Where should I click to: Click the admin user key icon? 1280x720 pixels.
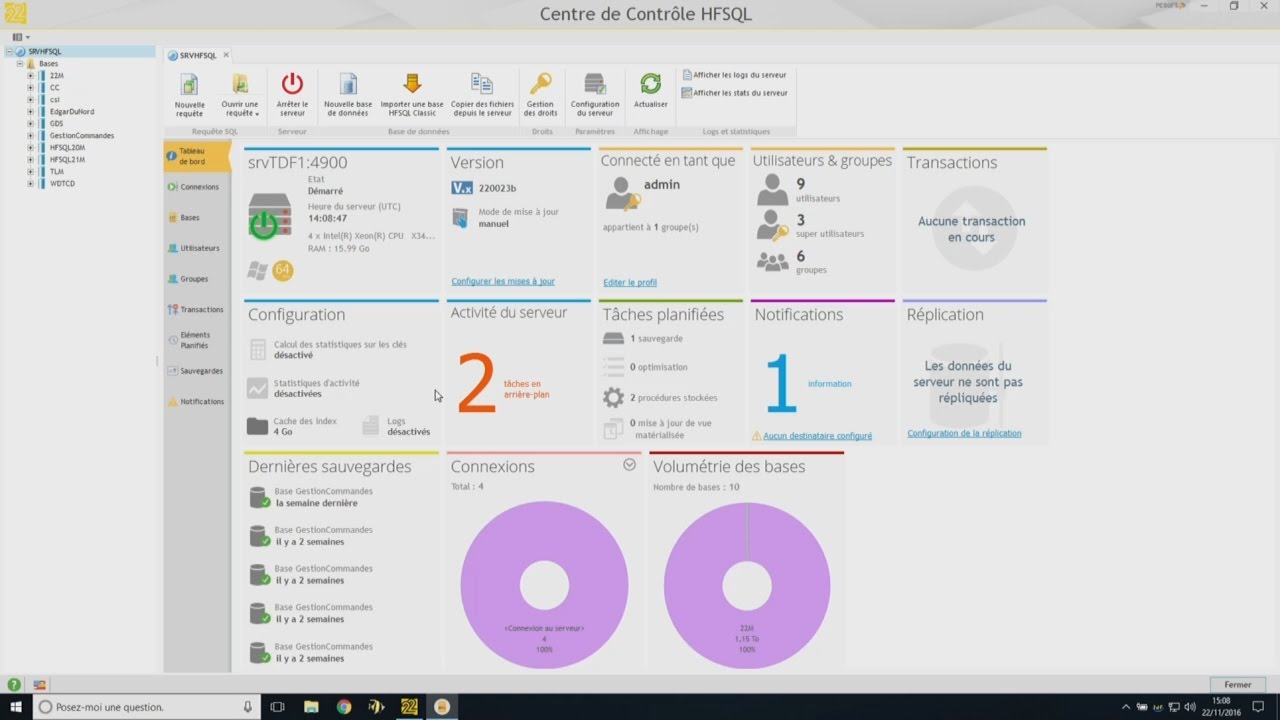click(623, 193)
